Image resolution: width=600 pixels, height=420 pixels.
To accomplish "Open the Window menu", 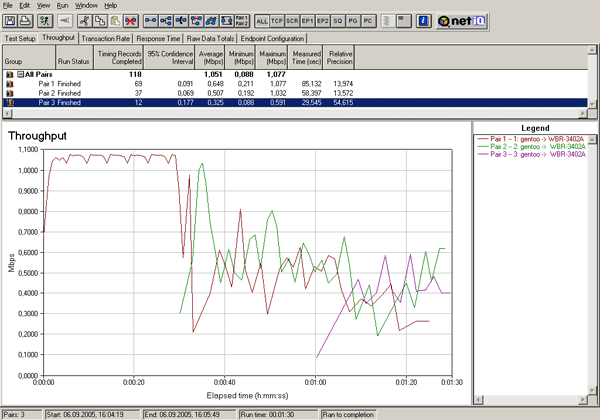I will tap(86, 5).
